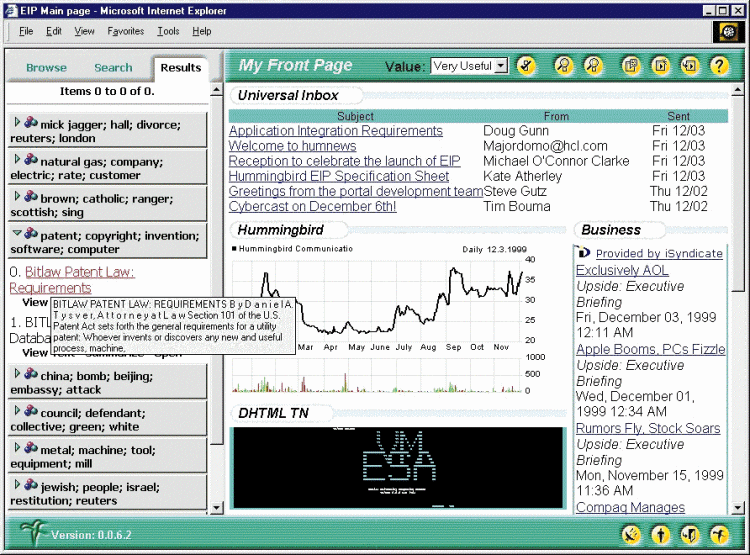Select the Results tab
The image size is (750, 555).
pos(181,68)
